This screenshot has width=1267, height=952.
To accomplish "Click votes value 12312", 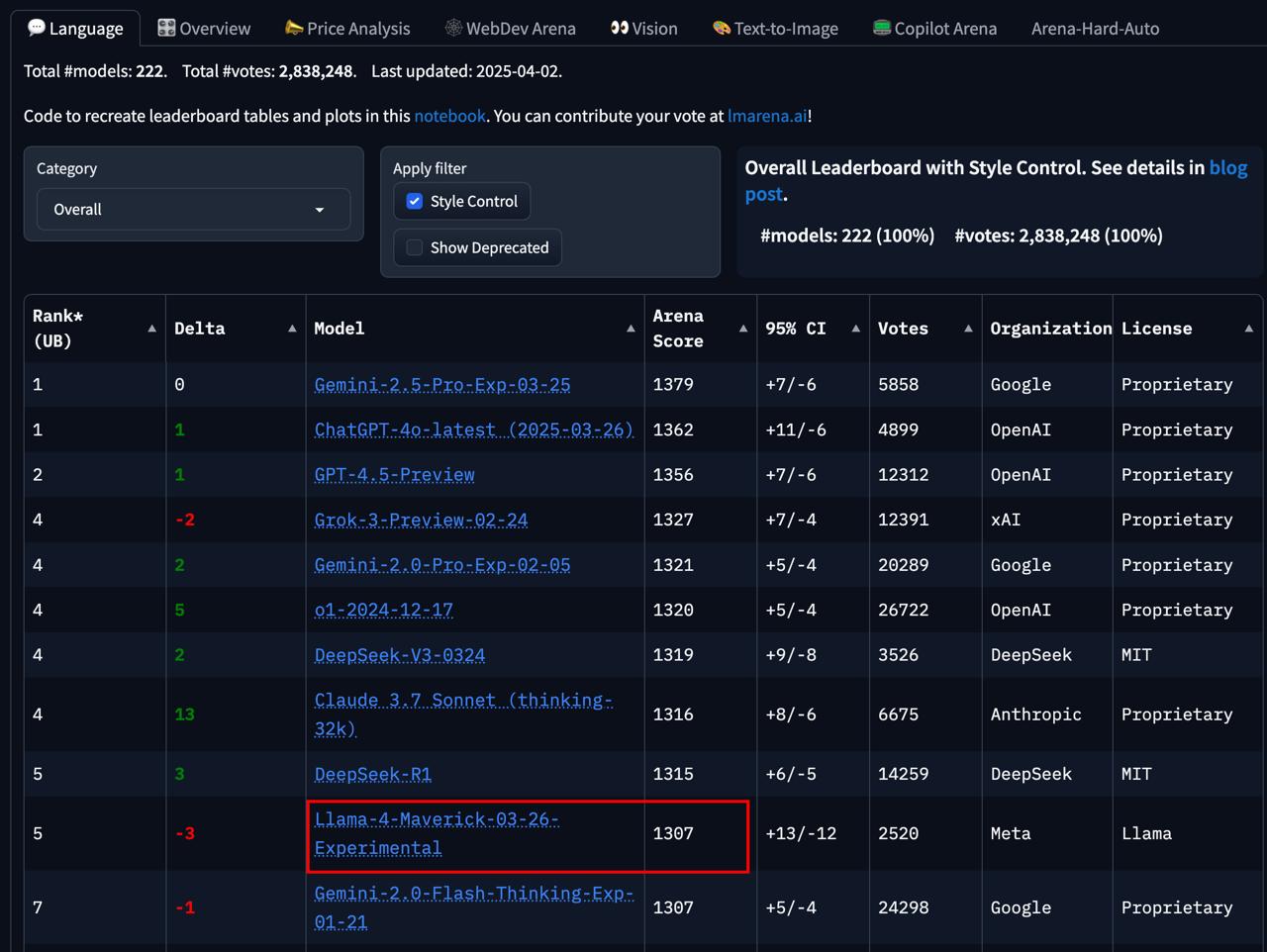I will tap(903, 474).
